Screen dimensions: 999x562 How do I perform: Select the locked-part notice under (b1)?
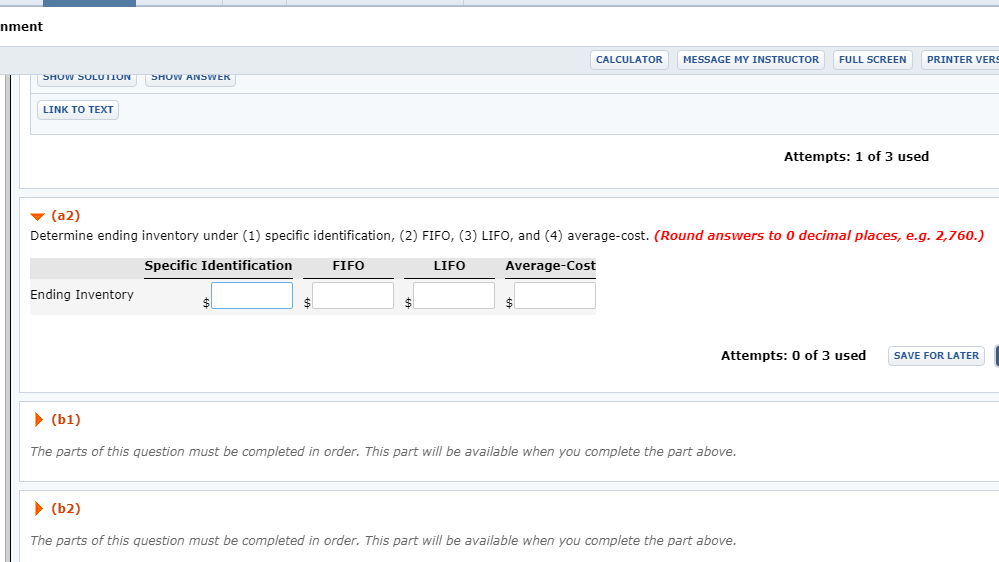(x=383, y=451)
